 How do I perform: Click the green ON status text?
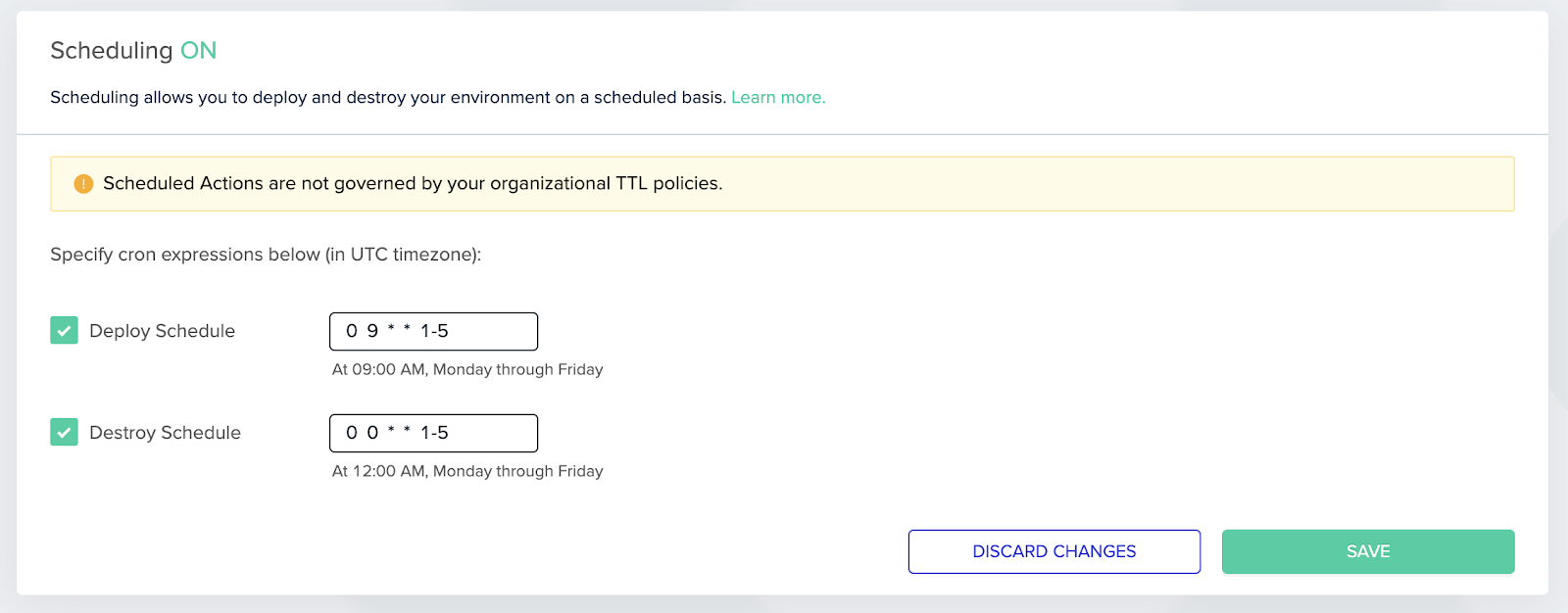pyautogui.click(x=198, y=51)
